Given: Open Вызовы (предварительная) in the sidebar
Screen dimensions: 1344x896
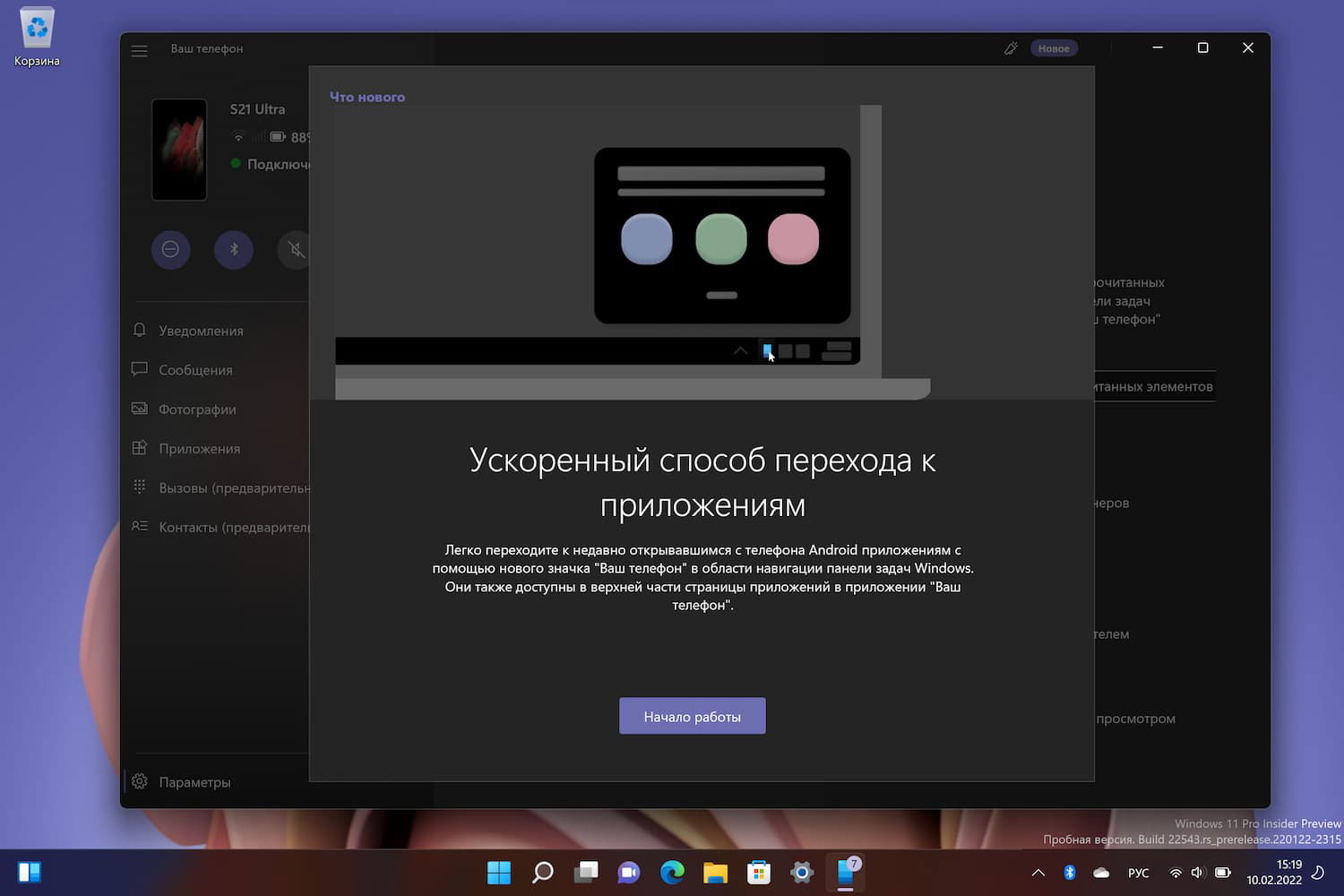Looking at the screenshot, I should click(220, 488).
